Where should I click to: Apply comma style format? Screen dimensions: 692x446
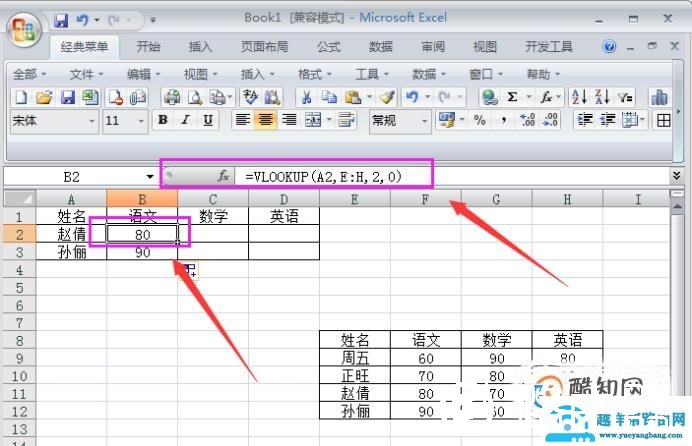click(x=503, y=120)
